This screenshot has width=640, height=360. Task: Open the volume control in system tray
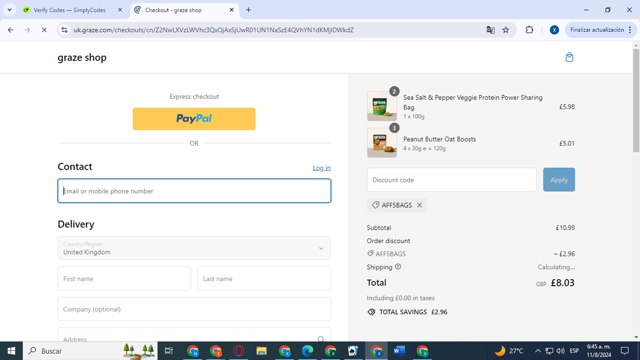[560, 351]
